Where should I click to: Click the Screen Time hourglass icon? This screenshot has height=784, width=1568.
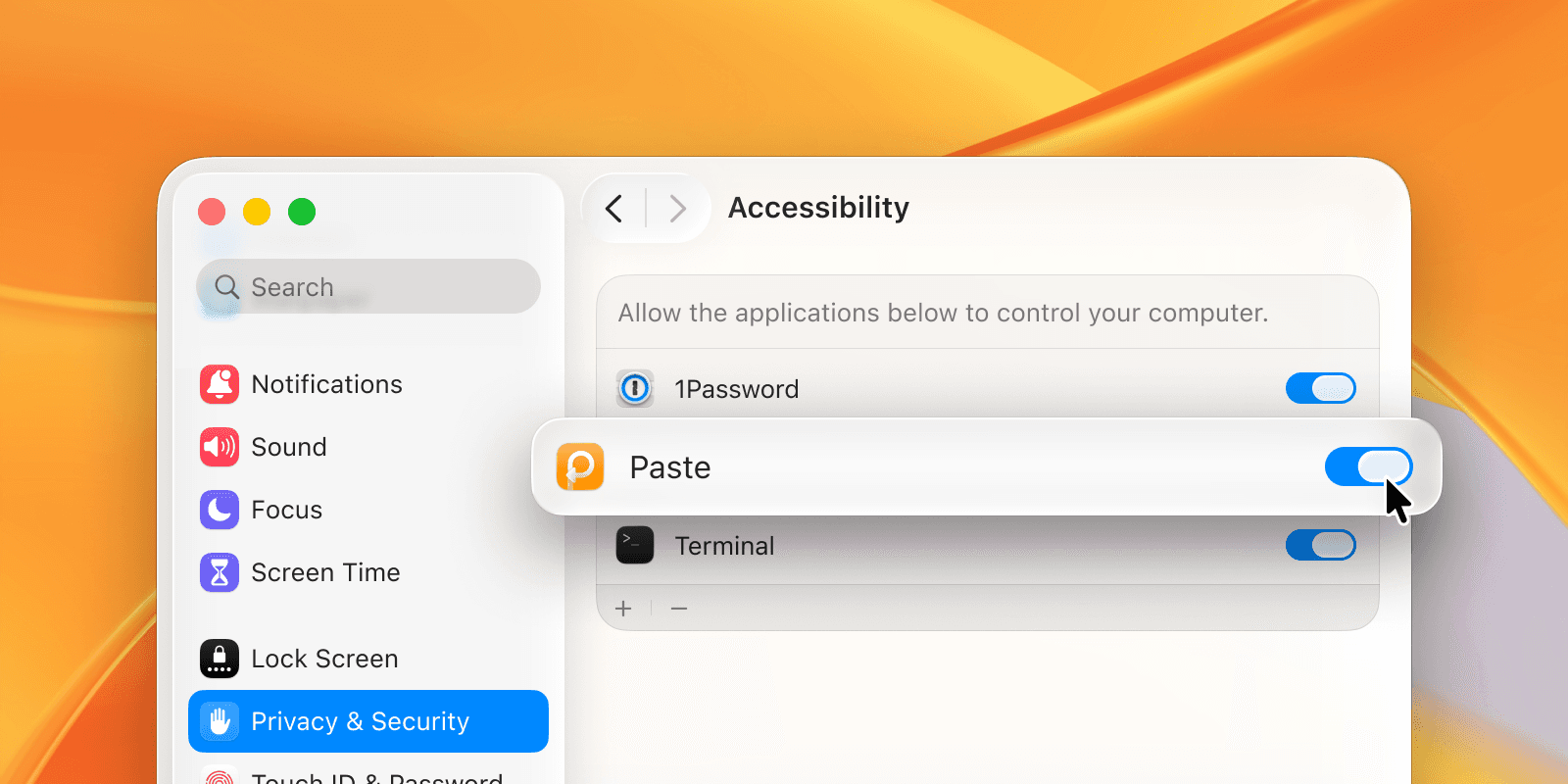[x=220, y=572]
